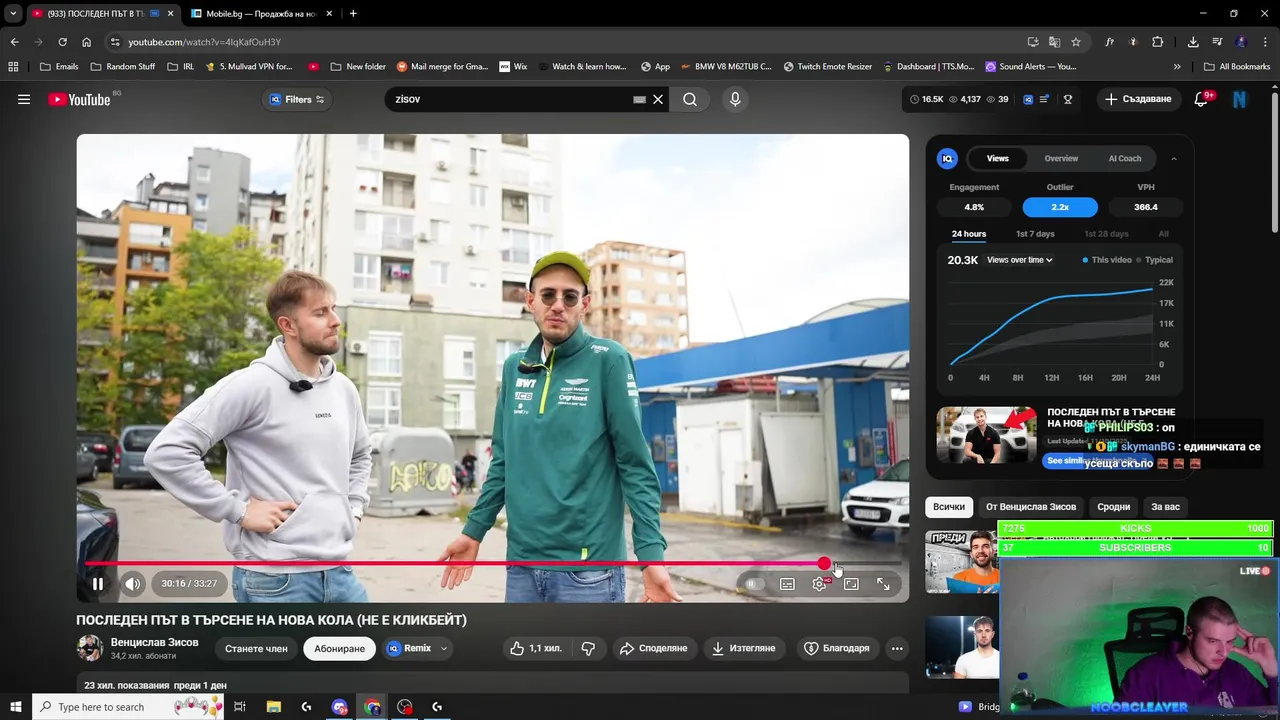Image resolution: width=1280 pixels, height=720 pixels.
Task: Open the YouTube hamburger guide menu
Action: click(x=24, y=99)
